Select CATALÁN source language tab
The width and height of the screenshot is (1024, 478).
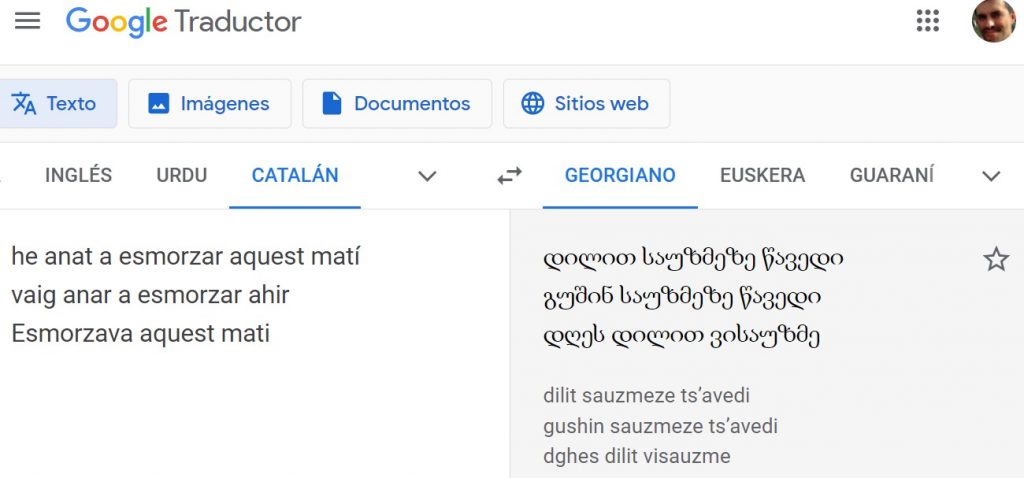click(x=295, y=176)
